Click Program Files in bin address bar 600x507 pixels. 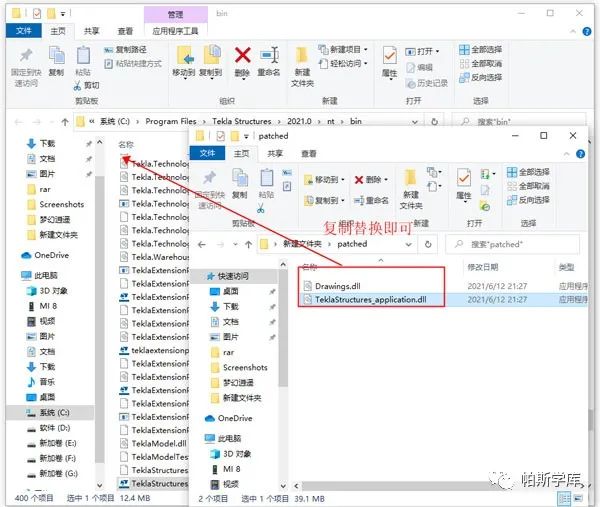(x=171, y=121)
